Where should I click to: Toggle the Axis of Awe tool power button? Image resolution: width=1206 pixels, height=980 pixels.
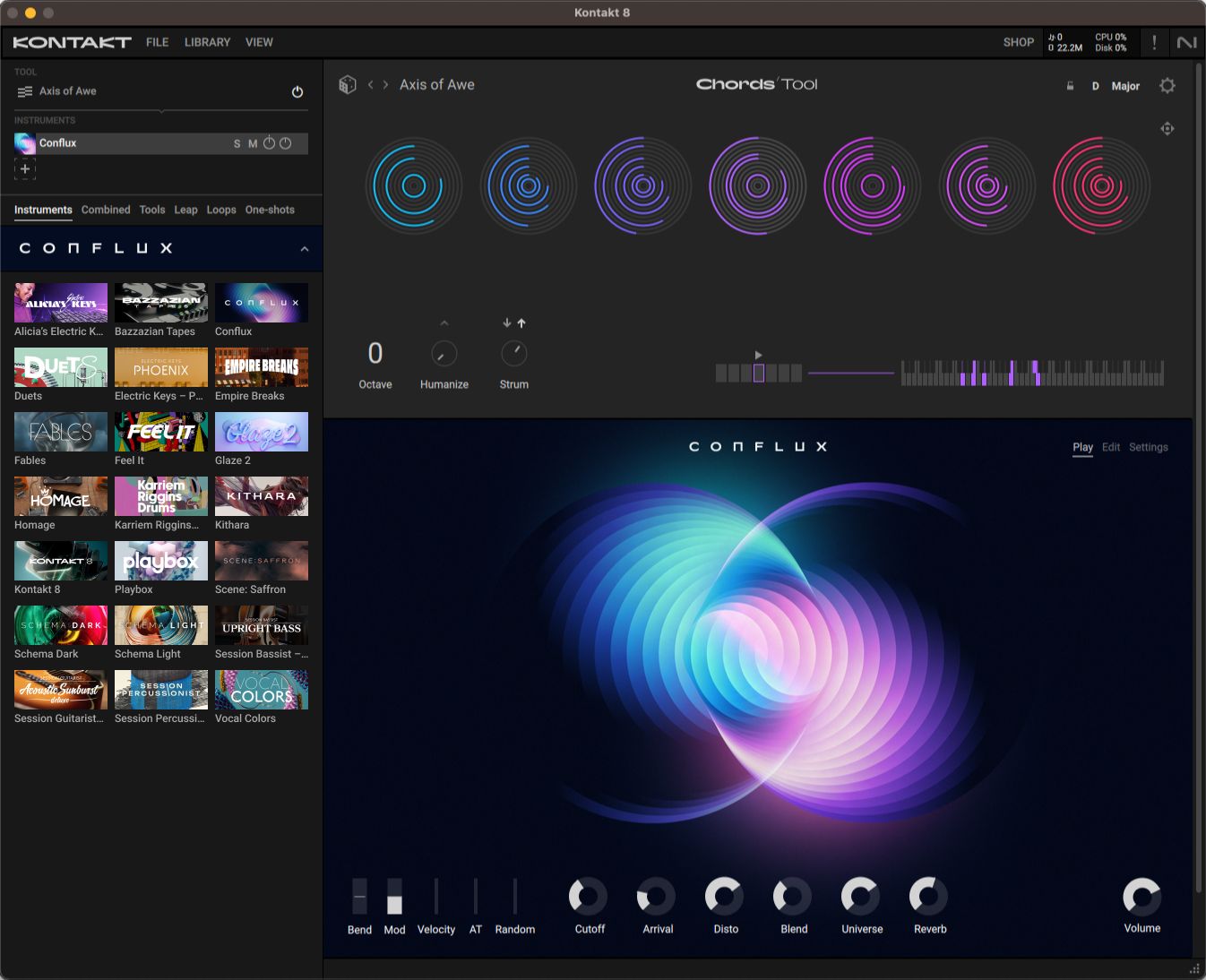[x=297, y=90]
